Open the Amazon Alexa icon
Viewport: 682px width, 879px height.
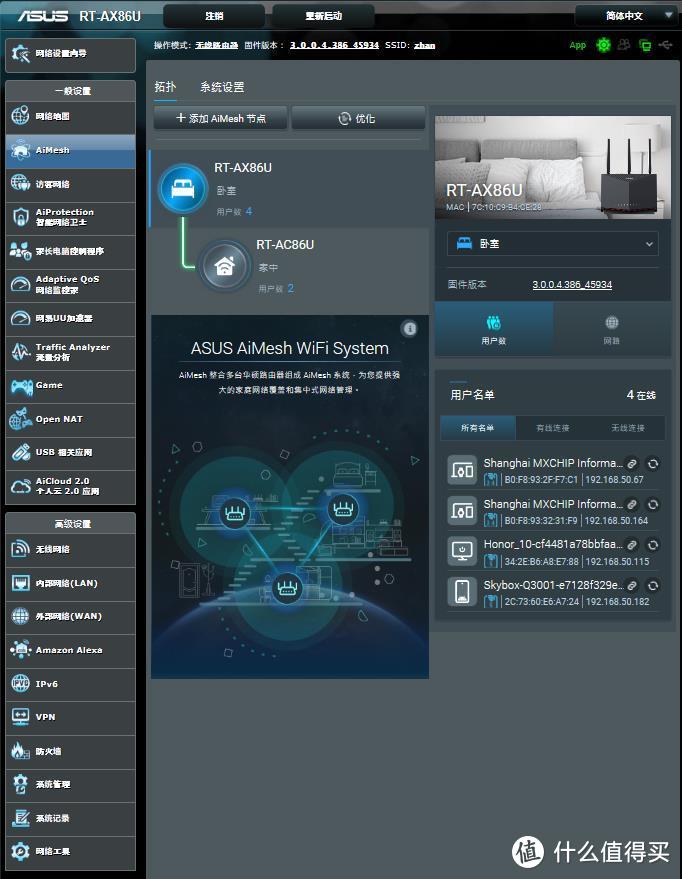pyautogui.click(x=21, y=650)
